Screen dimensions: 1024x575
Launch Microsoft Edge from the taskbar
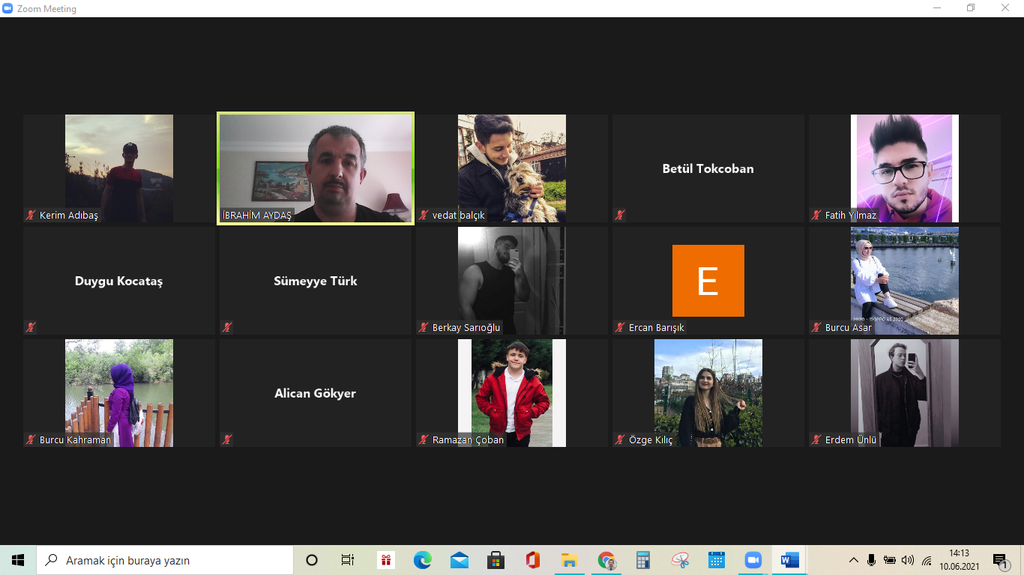tap(422, 560)
